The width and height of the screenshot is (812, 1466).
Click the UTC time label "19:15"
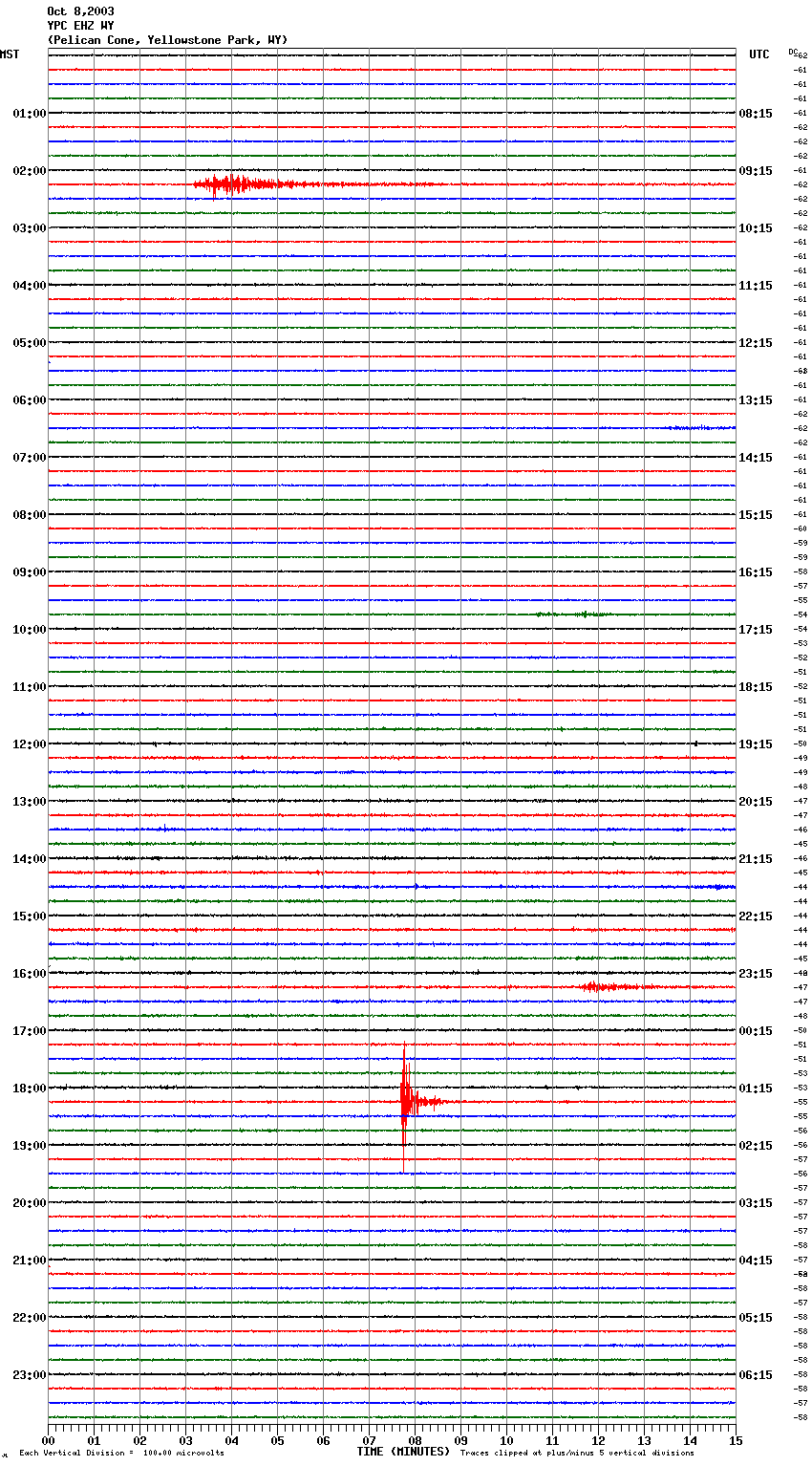click(x=756, y=744)
